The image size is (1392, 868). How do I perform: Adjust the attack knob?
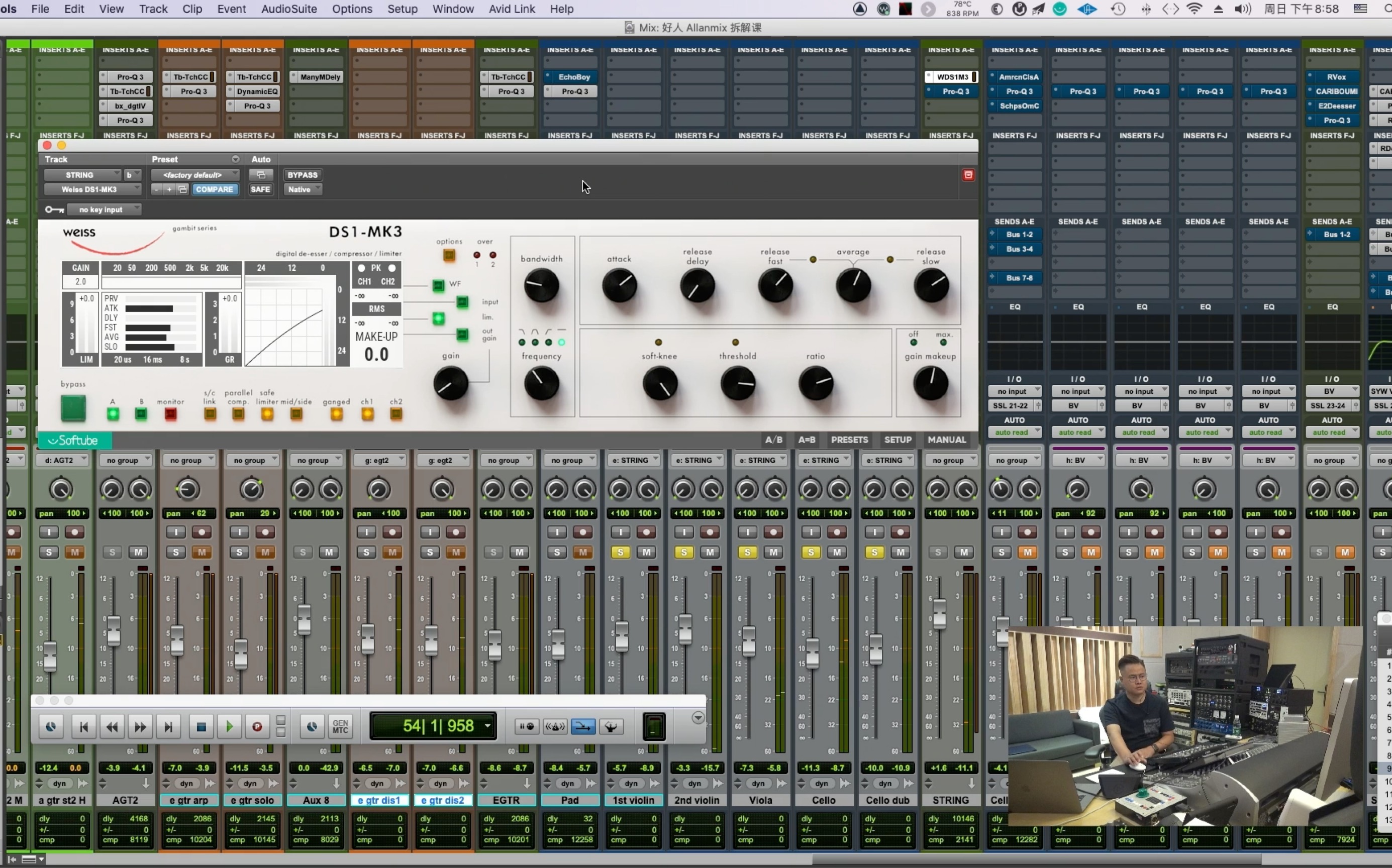pyautogui.click(x=619, y=285)
